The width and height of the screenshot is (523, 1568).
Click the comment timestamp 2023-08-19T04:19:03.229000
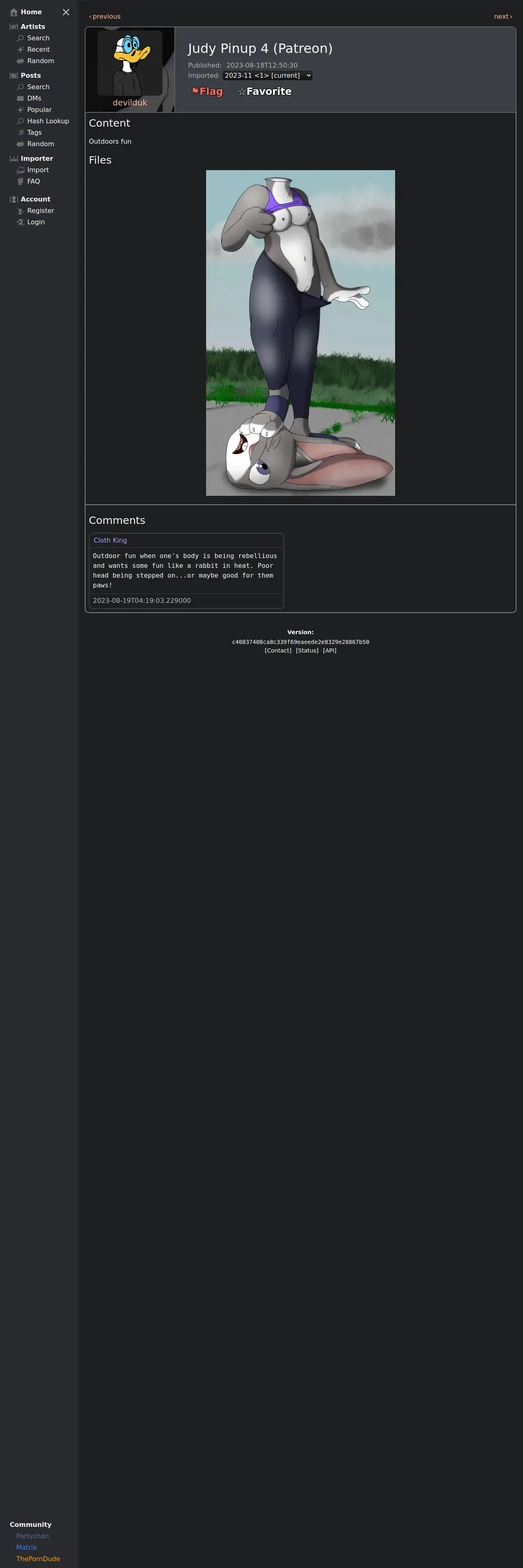(142, 601)
